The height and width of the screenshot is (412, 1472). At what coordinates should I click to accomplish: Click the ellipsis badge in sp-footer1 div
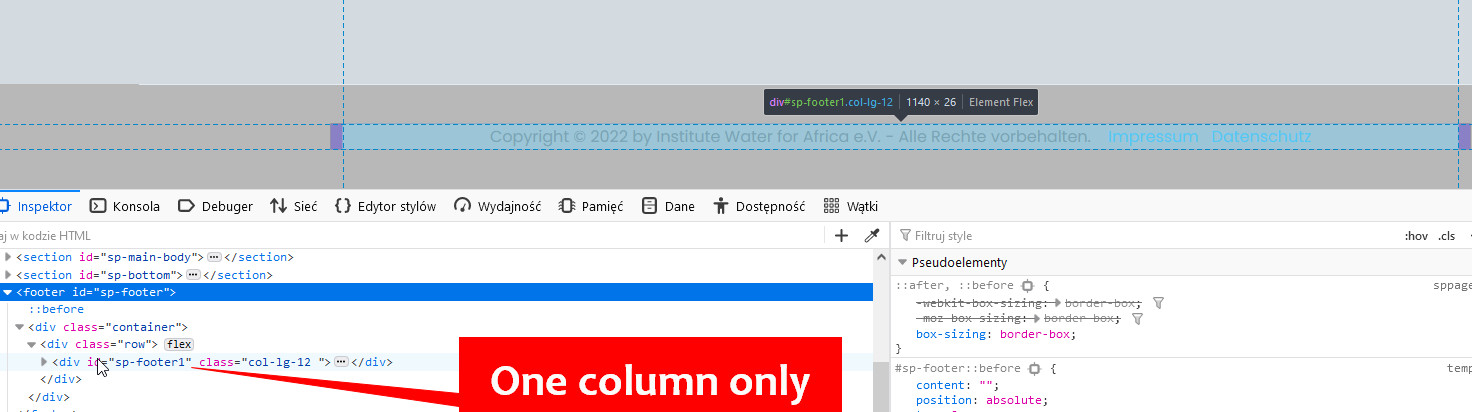pyautogui.click(x=340, y=361)
